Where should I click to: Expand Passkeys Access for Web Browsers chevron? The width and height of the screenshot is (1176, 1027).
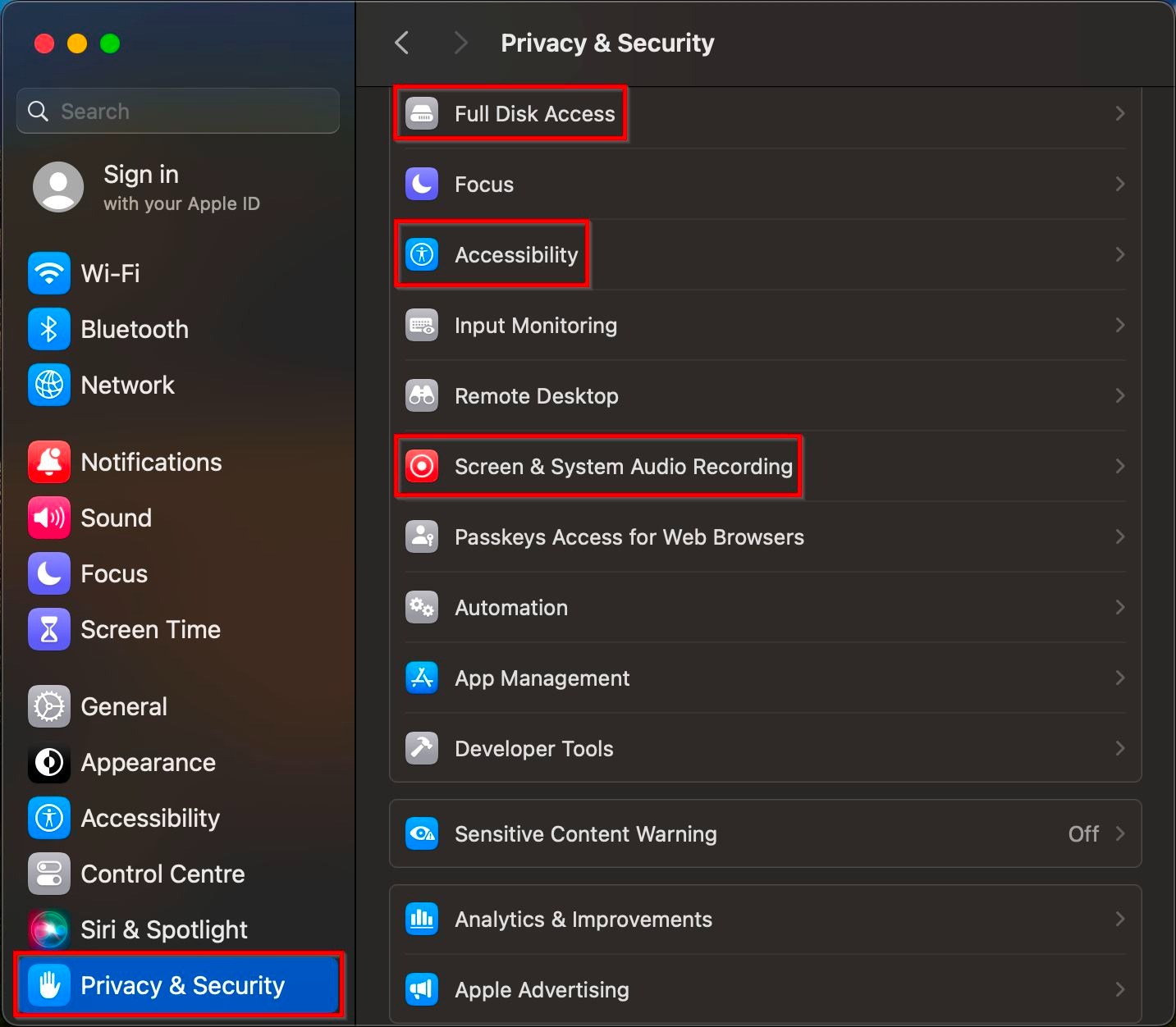coord(1120,536)
